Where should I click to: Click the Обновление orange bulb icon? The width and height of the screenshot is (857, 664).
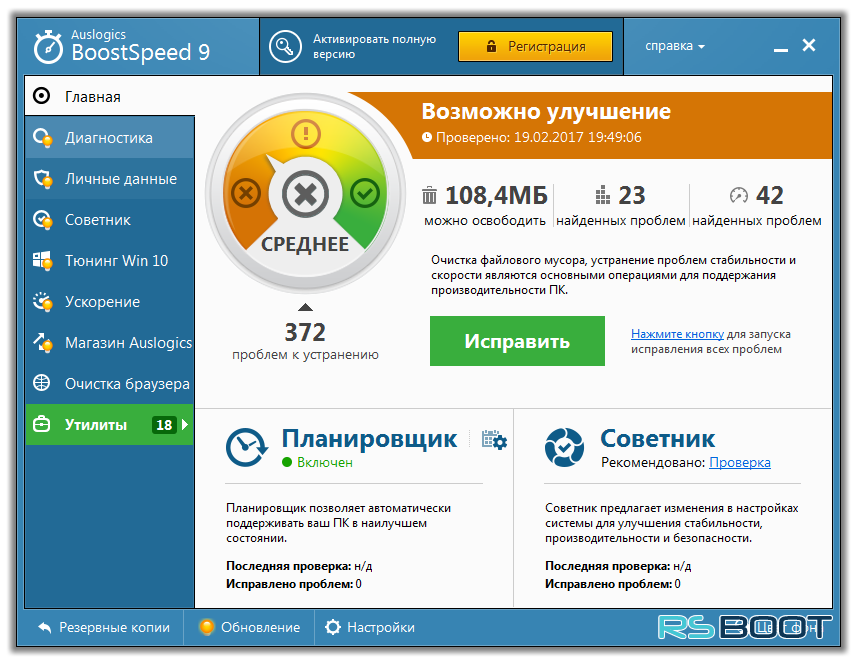(207, 627)
